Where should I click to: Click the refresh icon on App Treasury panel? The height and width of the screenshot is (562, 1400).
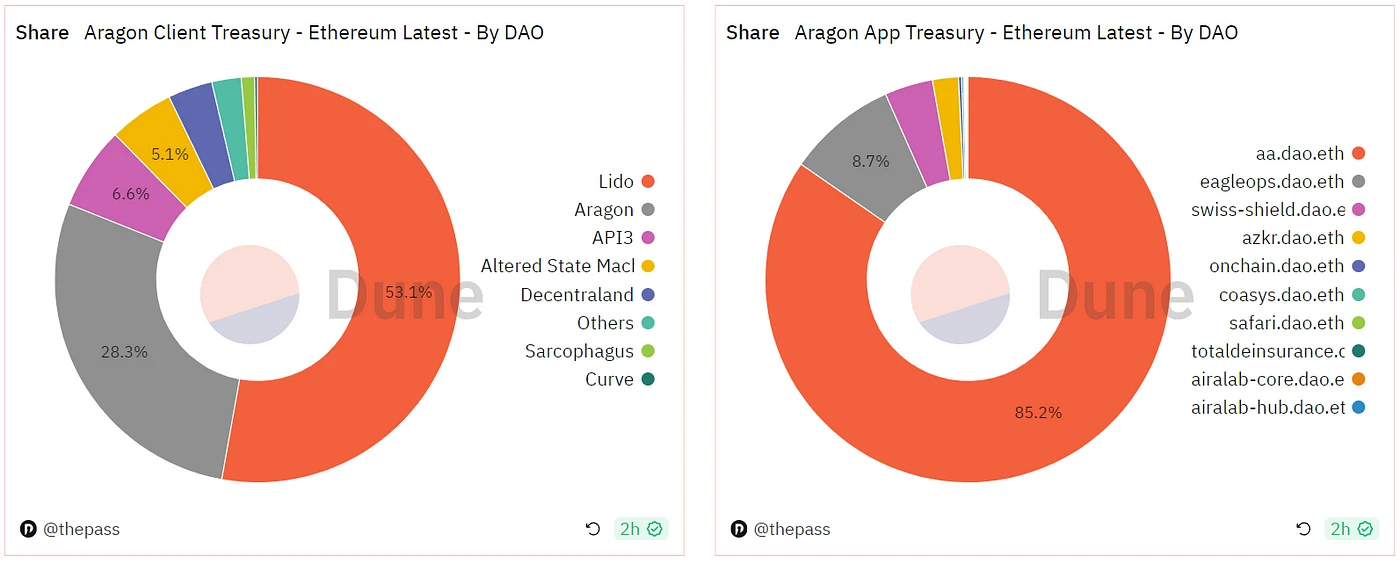tap(1303, 529)
